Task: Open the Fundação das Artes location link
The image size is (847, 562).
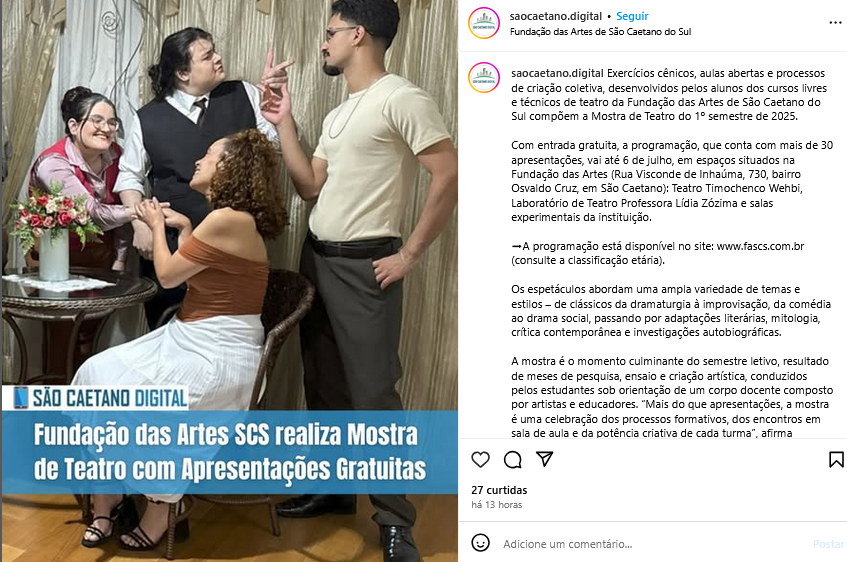Action: click(x=600, y=32)
